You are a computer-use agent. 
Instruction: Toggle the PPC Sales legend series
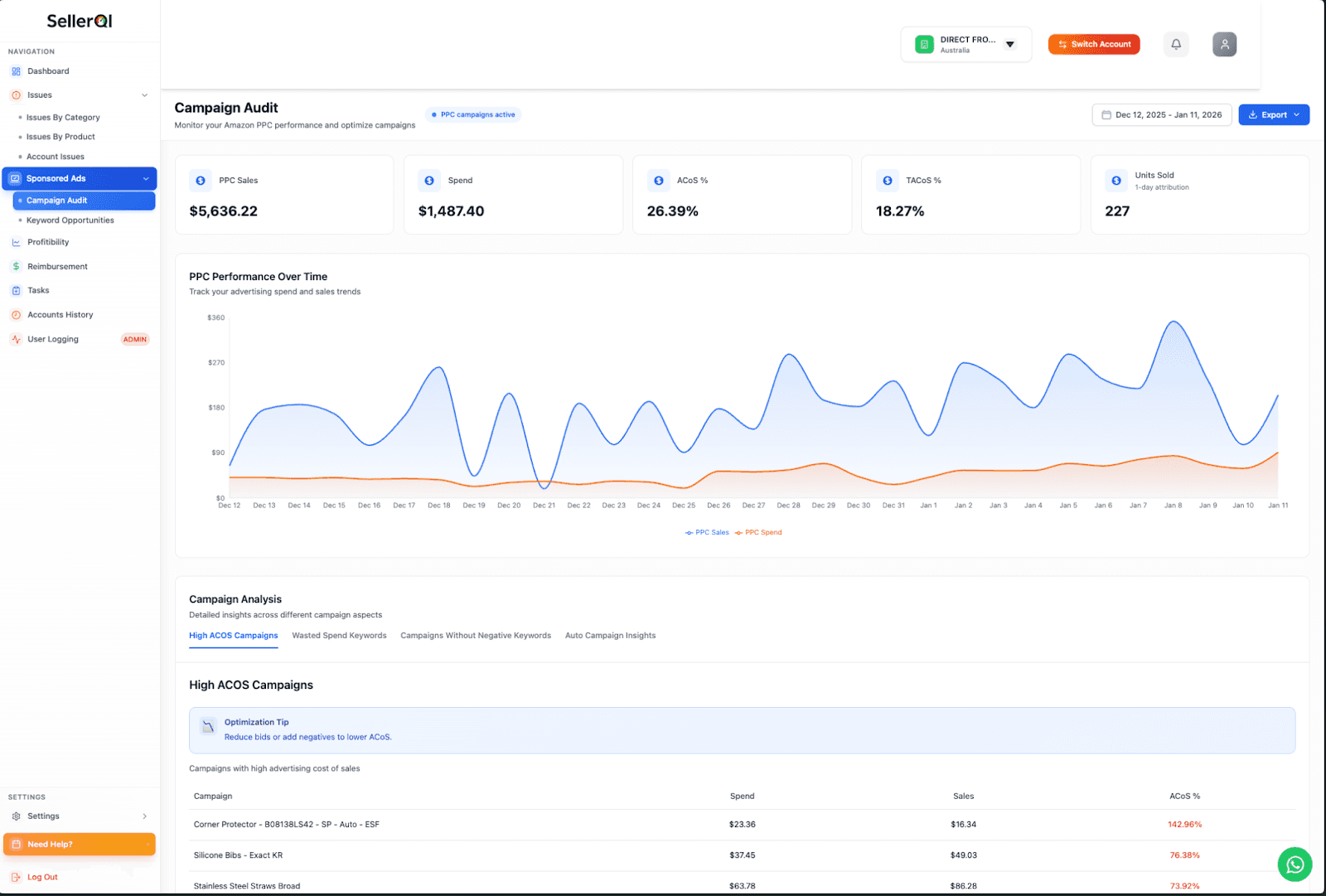[x=707, y=533]
